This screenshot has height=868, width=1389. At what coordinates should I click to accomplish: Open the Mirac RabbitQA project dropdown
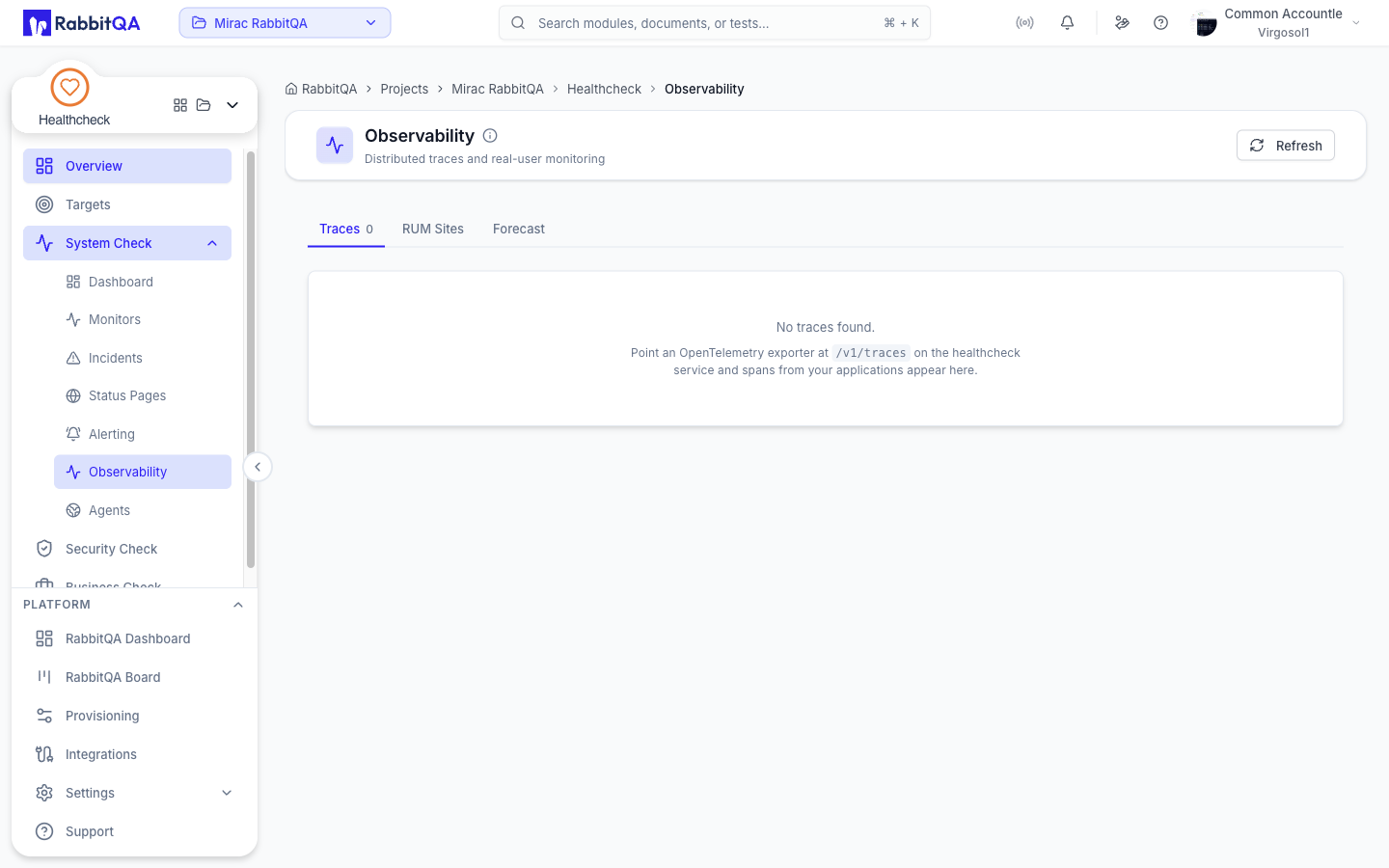click(285, 23)
